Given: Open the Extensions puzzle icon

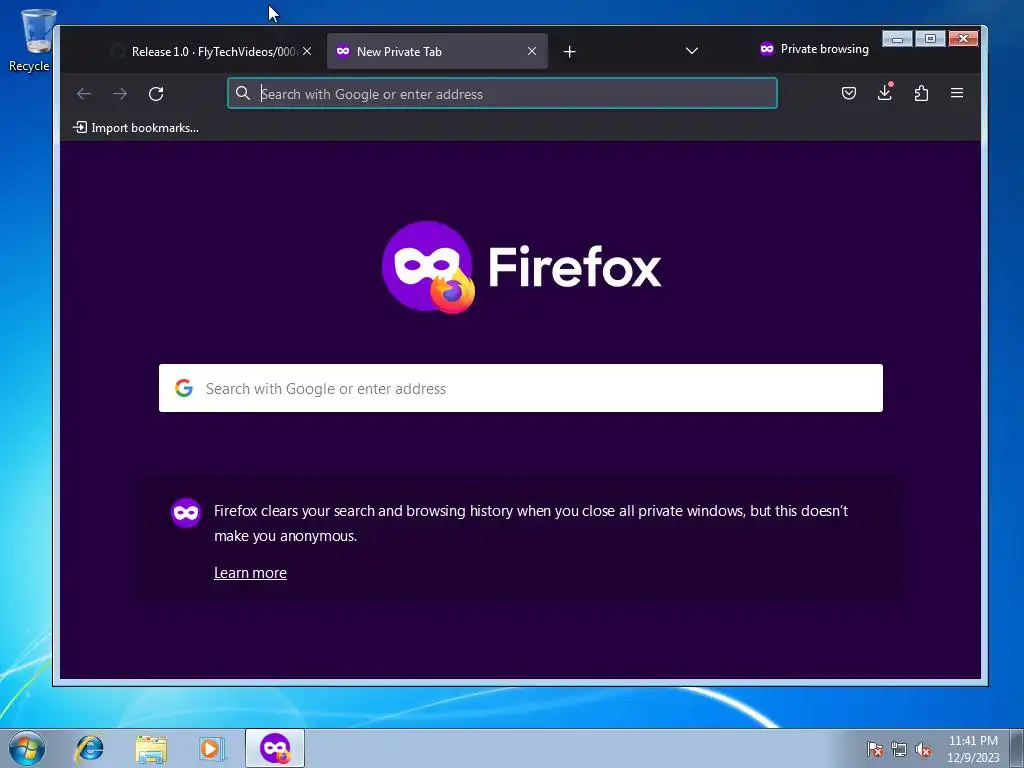Looking at the screenshot, I should [x=921, y=93].
